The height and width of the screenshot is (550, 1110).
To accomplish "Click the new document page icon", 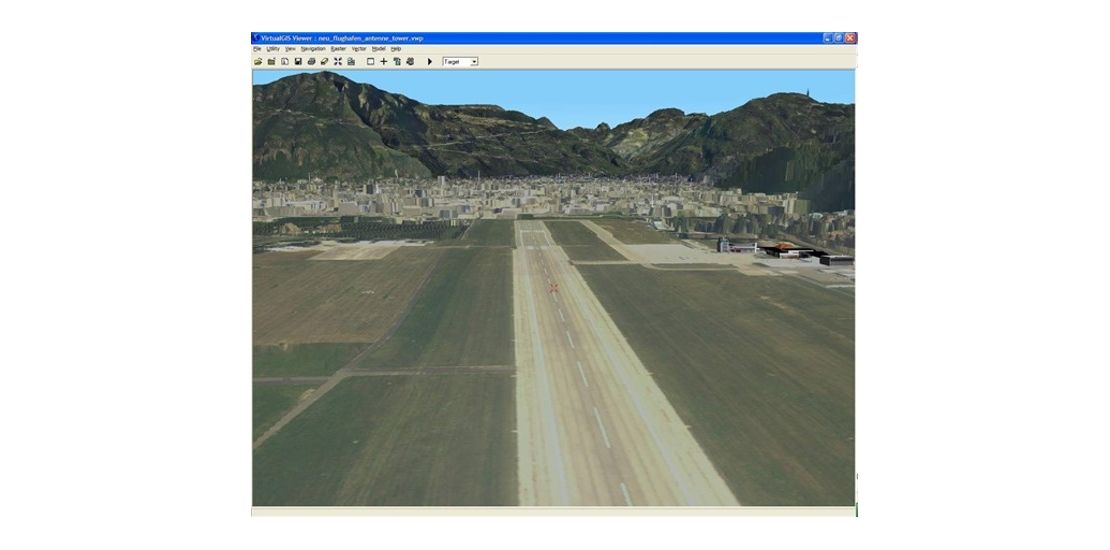I will pyautogui.click(x=285, y=62).
